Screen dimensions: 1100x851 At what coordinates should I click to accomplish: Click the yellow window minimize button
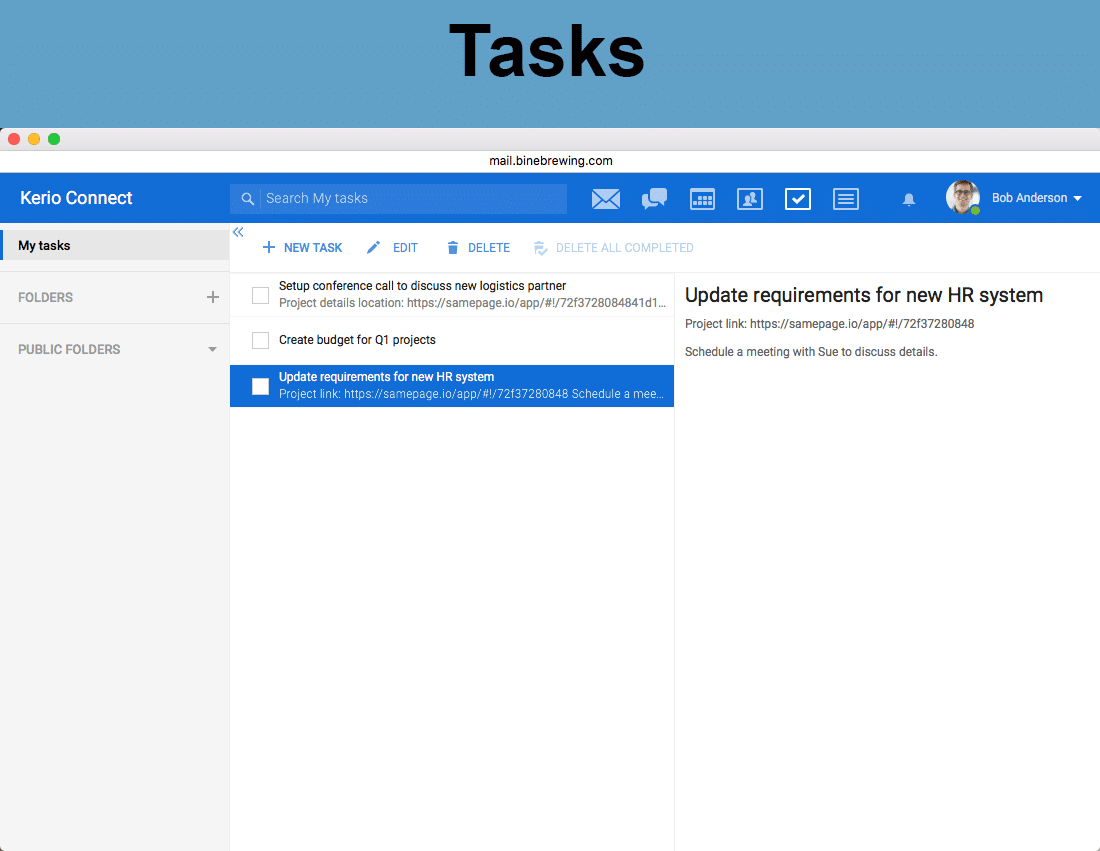click(34, 139)
